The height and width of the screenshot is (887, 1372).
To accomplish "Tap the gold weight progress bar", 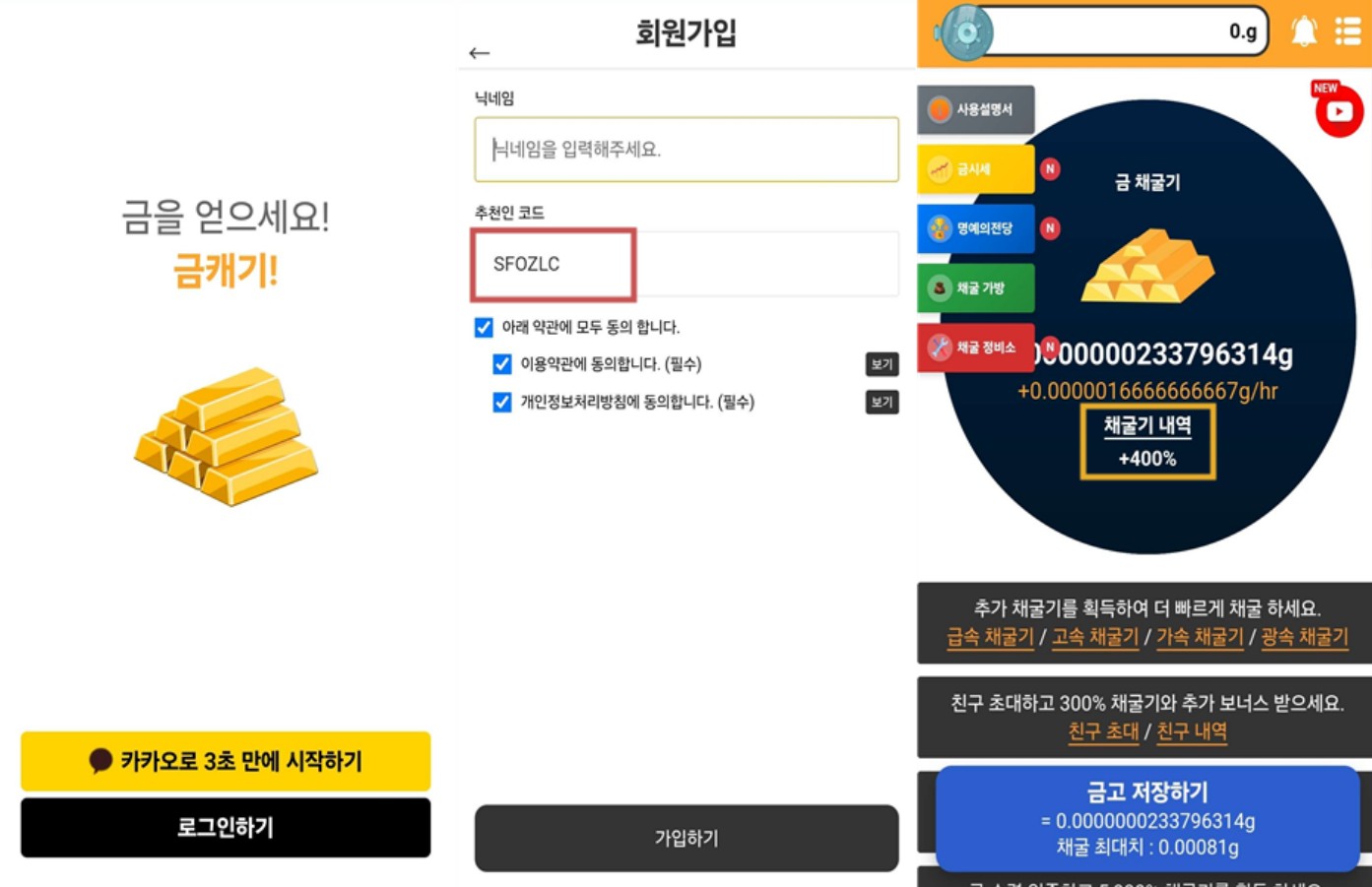I will tap(1128, 32).
